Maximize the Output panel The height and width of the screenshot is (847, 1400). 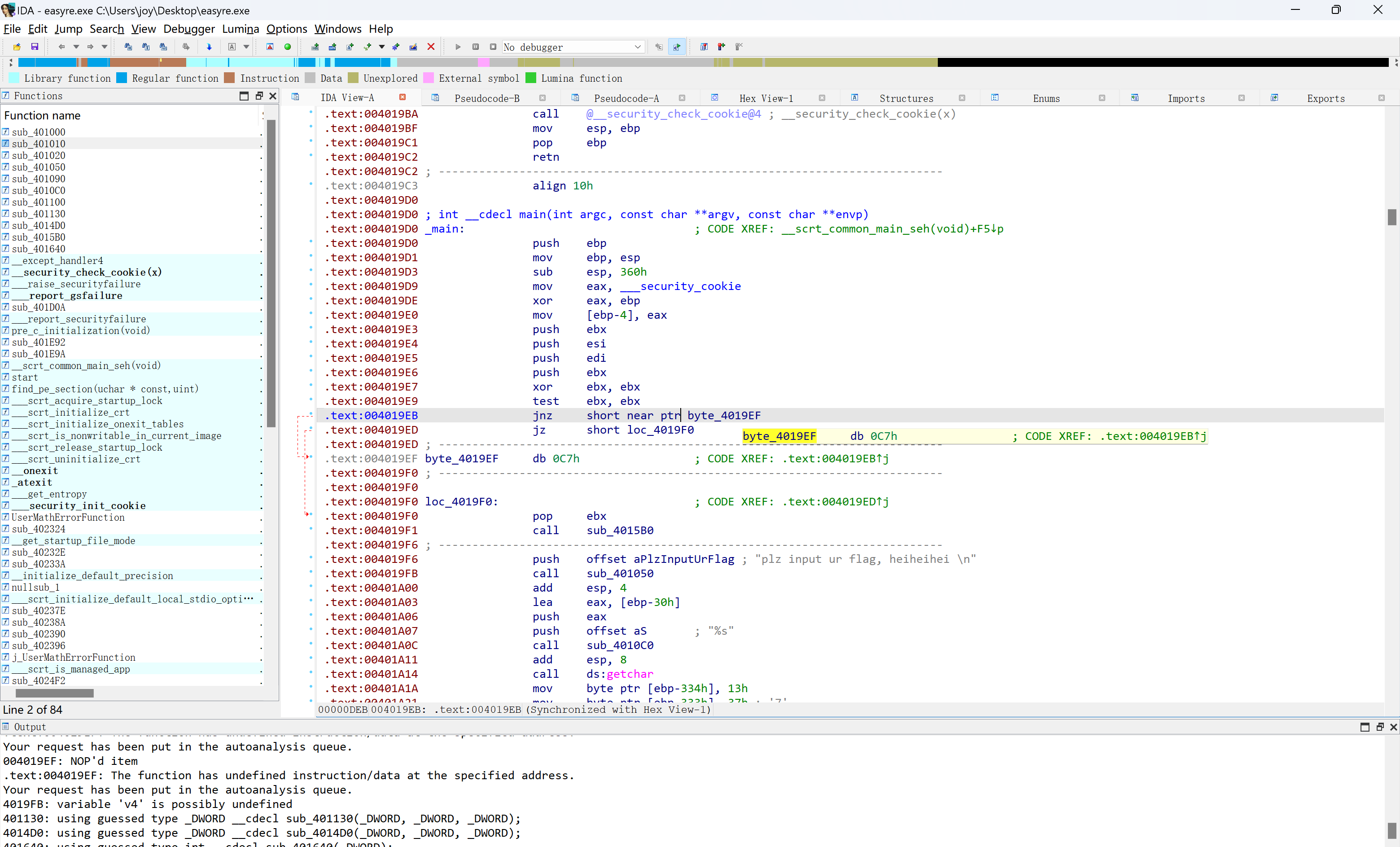[x=1365, y=727]
